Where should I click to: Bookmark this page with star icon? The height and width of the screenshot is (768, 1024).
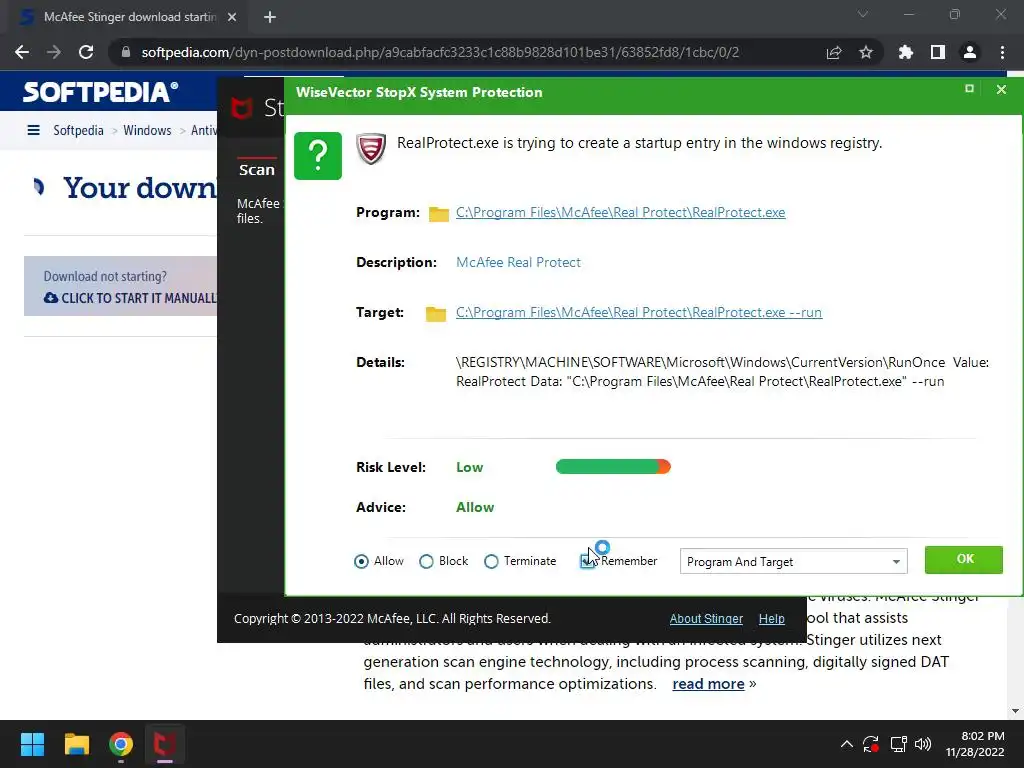(866, 52)
